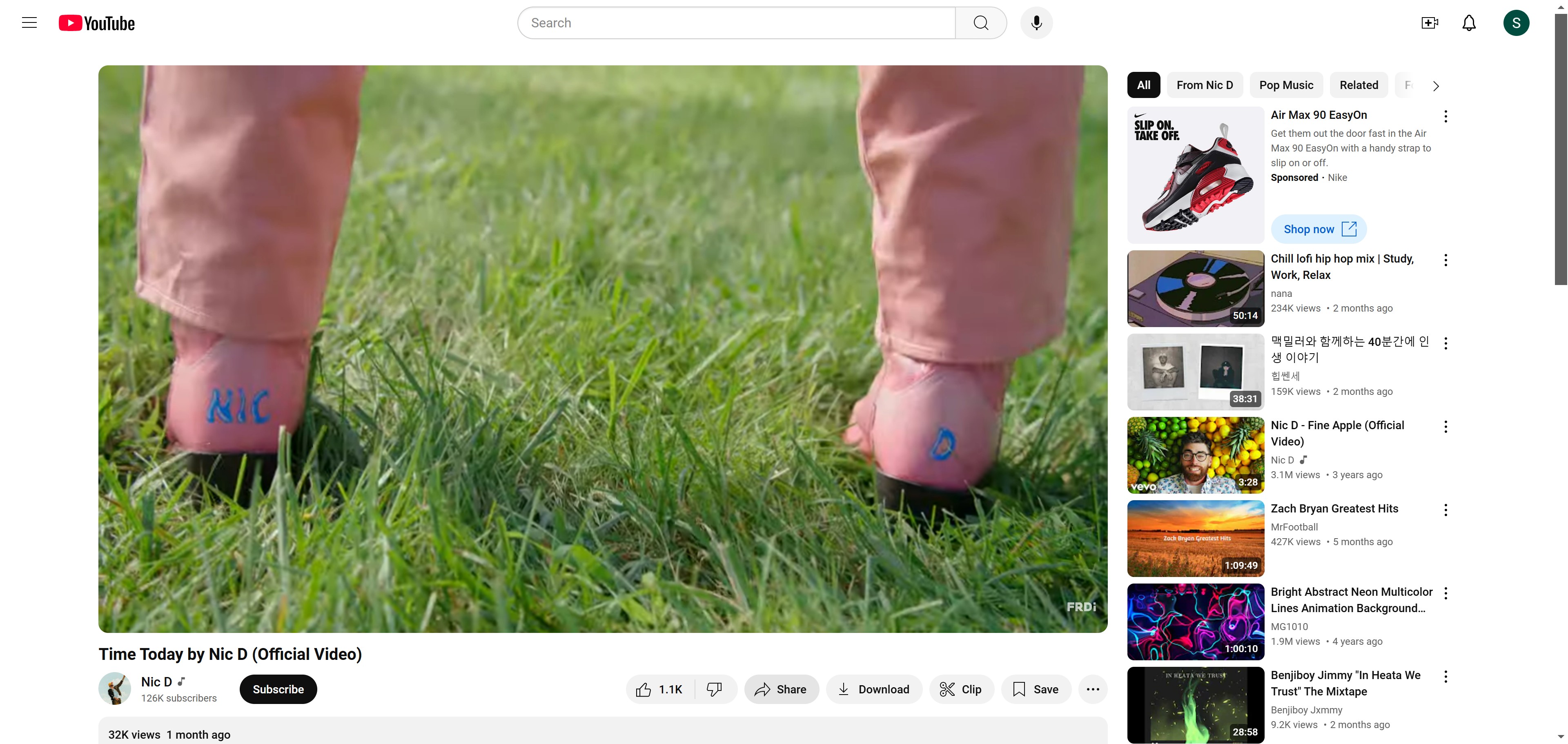Dislike the video with thumbs down
The width and height of the screenshot is (1568, 744).
715,689
